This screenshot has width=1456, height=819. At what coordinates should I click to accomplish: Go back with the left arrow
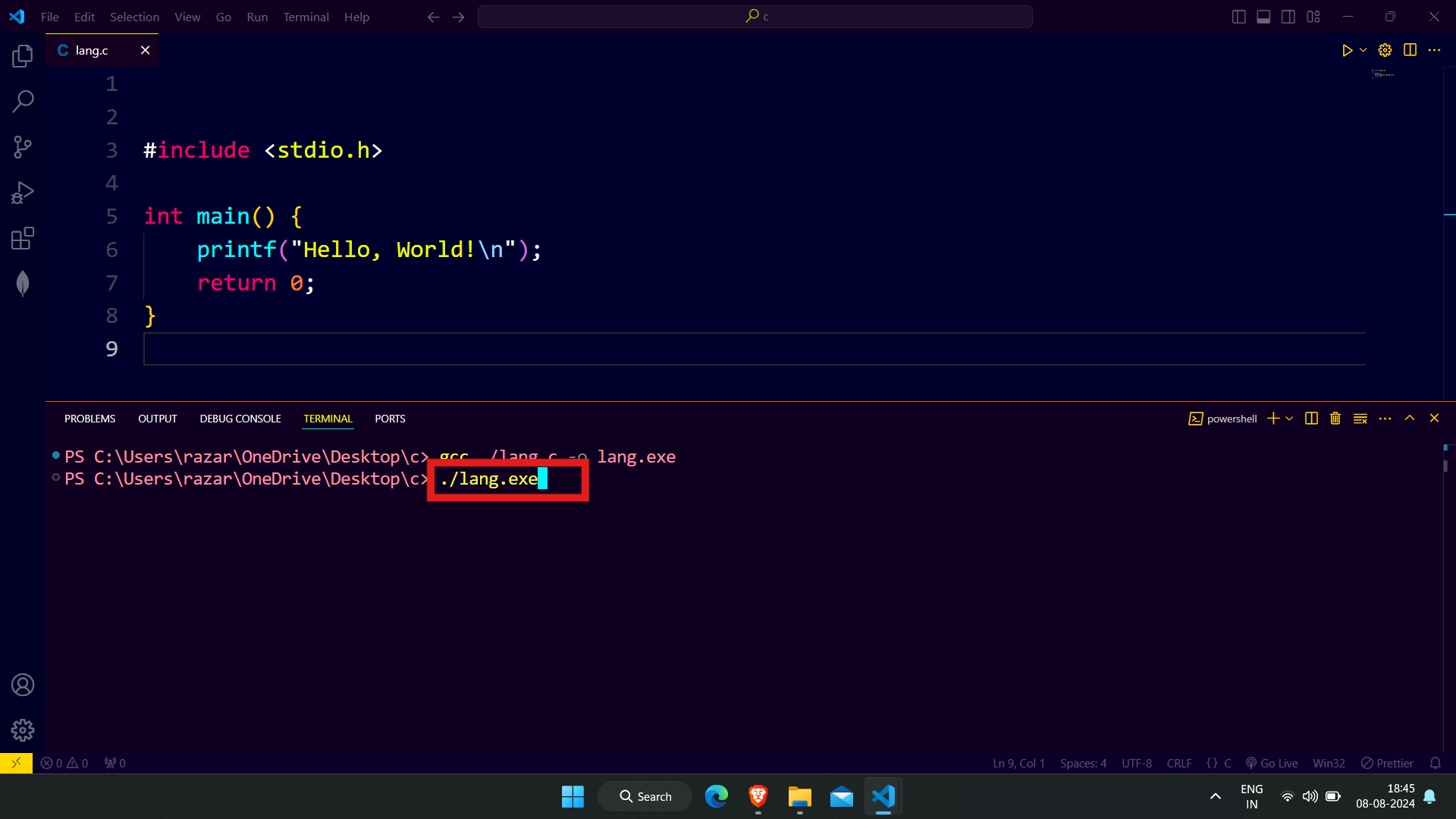(x=433, y=17)
